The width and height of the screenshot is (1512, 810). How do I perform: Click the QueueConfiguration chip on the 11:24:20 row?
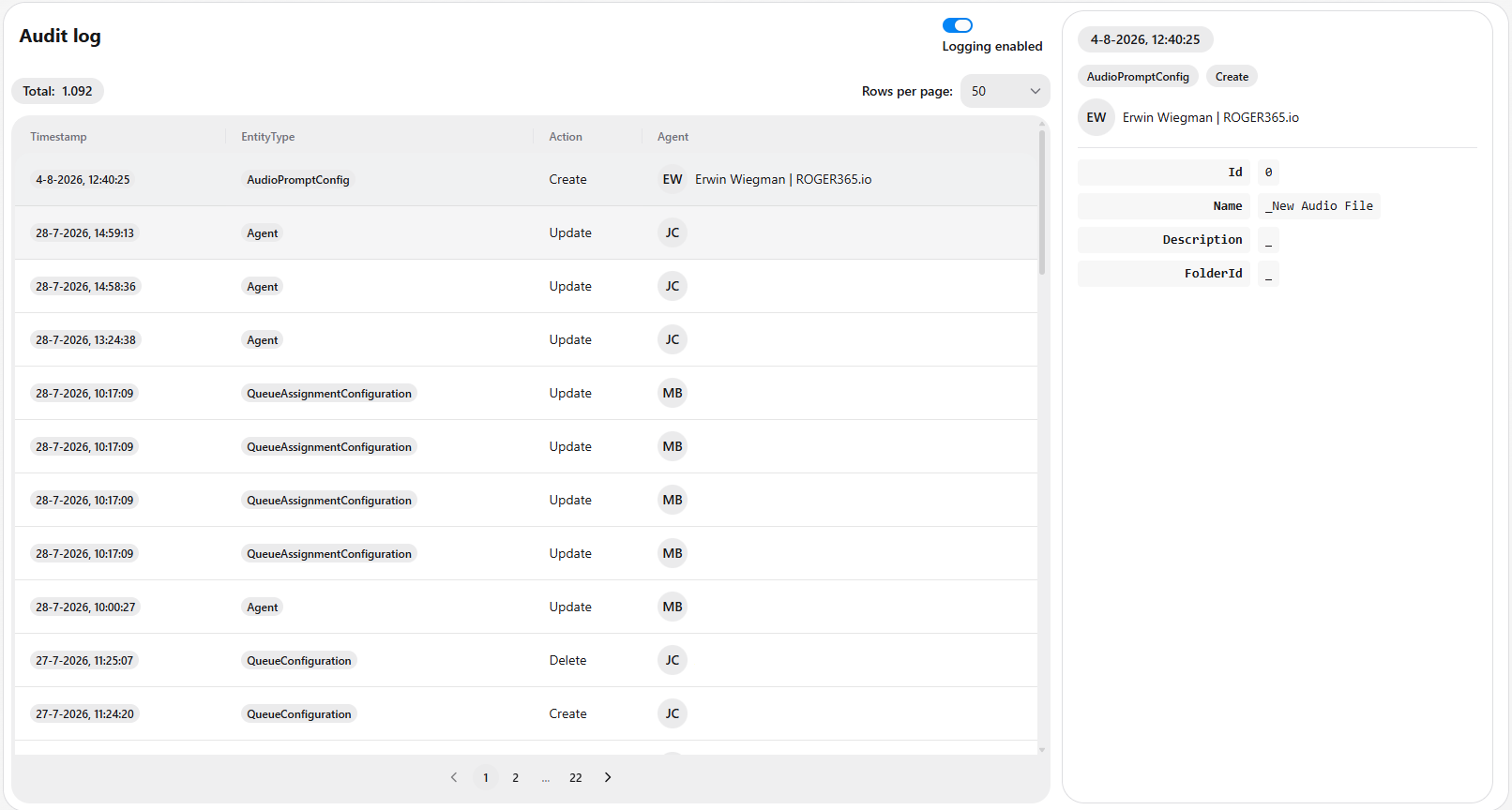(299, 714)
